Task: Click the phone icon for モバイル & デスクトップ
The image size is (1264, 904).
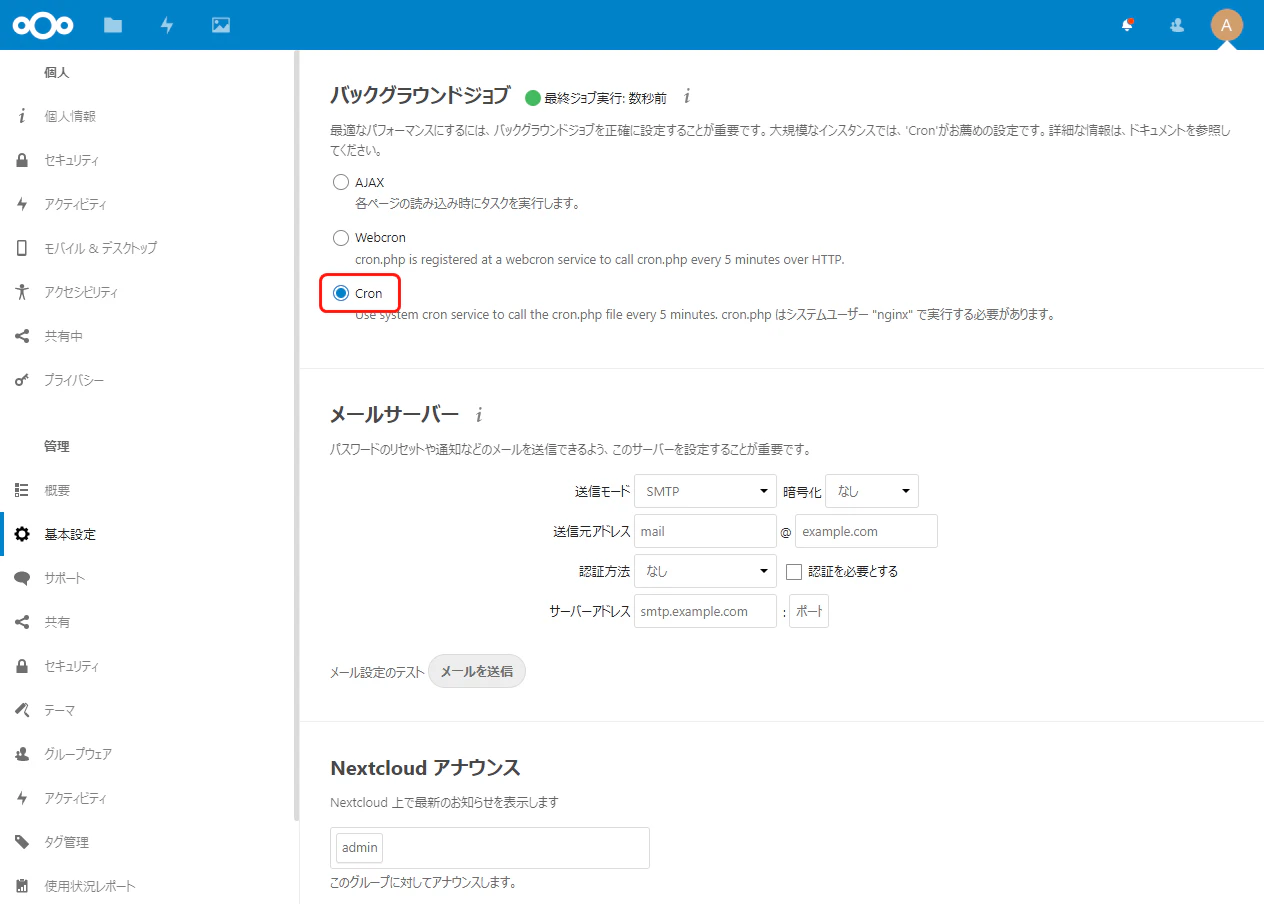Action: coord(22,248)
